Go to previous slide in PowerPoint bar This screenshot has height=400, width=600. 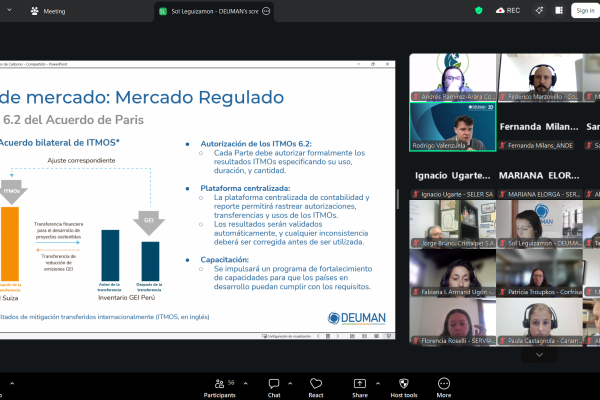pos(318,336)
